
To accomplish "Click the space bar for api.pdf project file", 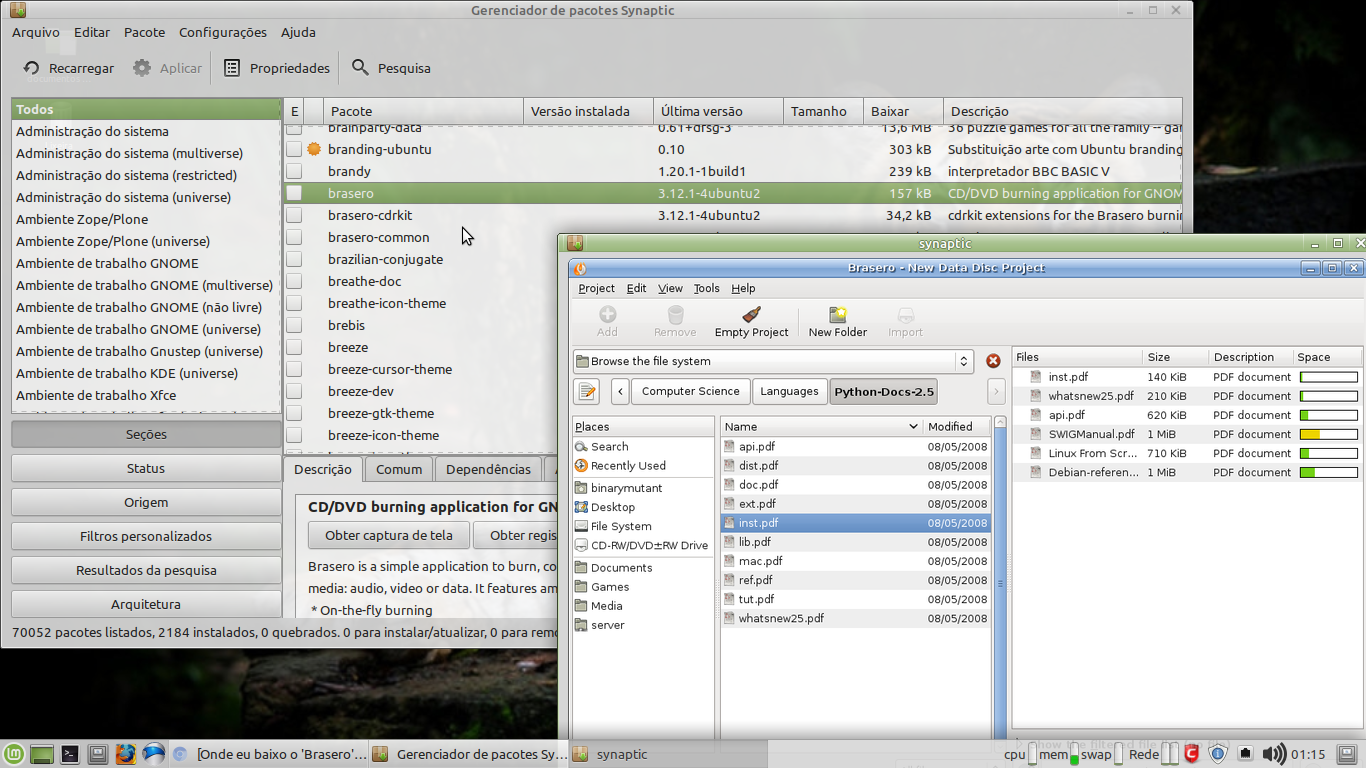I will [1329, 415].
